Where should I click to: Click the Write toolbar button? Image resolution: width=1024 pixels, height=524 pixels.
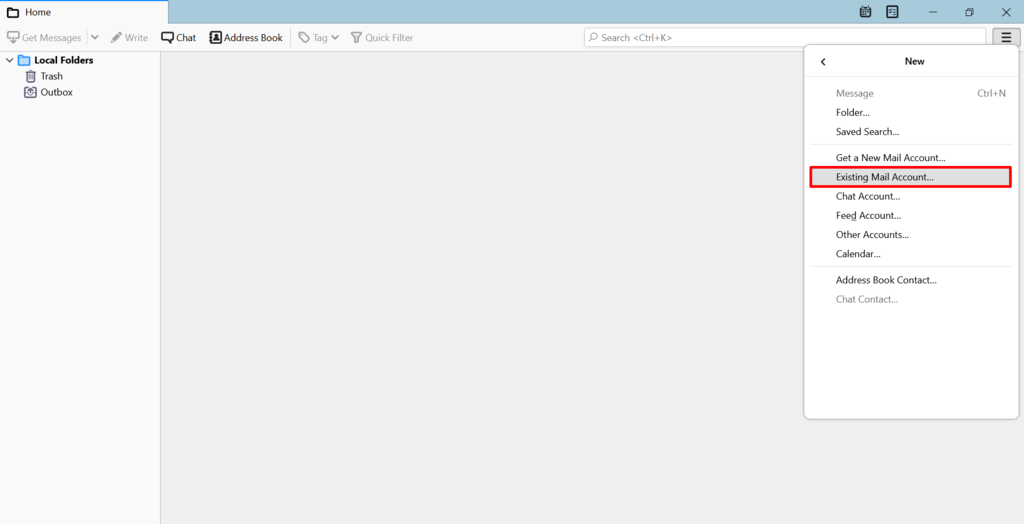[129, 37]
